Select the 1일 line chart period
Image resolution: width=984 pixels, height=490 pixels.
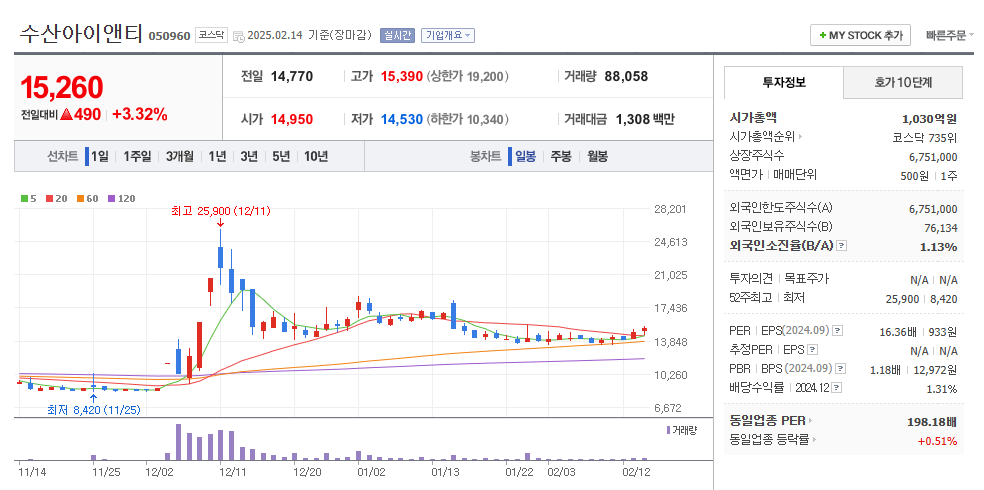tap(99, 156)
